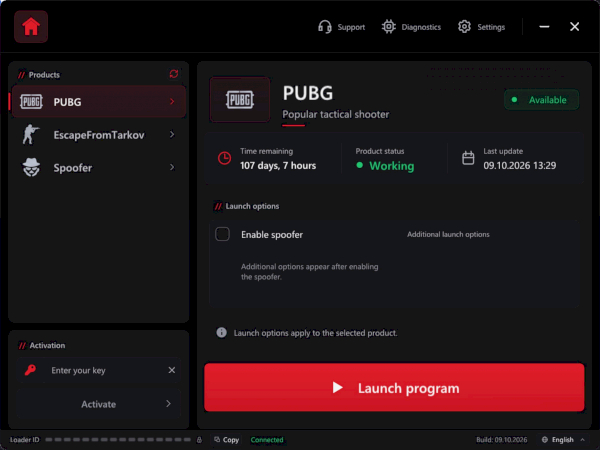Expand the EscapeFromTarkov row chevron

tap(172, 135)
